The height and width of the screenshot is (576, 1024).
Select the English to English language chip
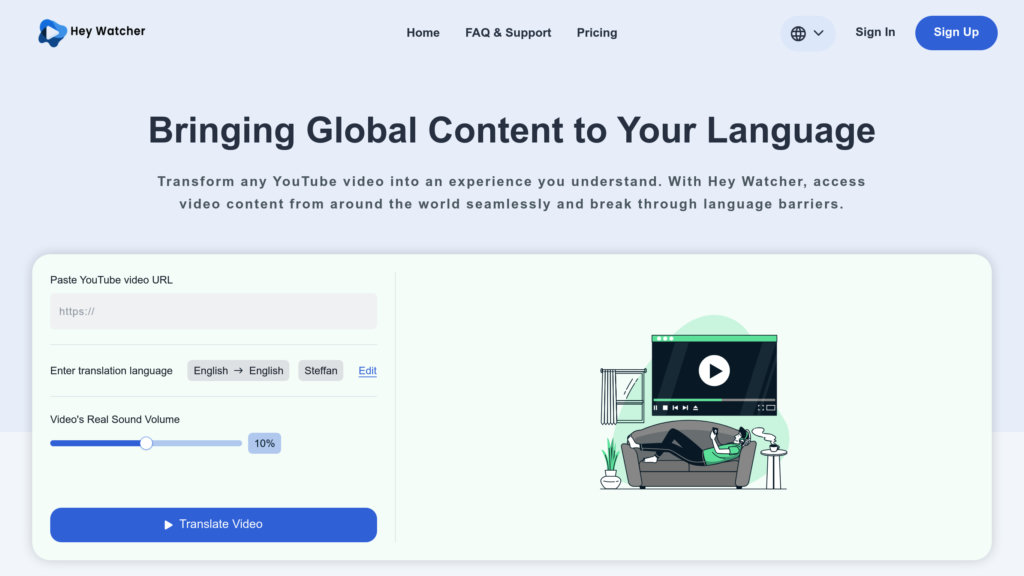pyautogui.click(x=238, y=370)
